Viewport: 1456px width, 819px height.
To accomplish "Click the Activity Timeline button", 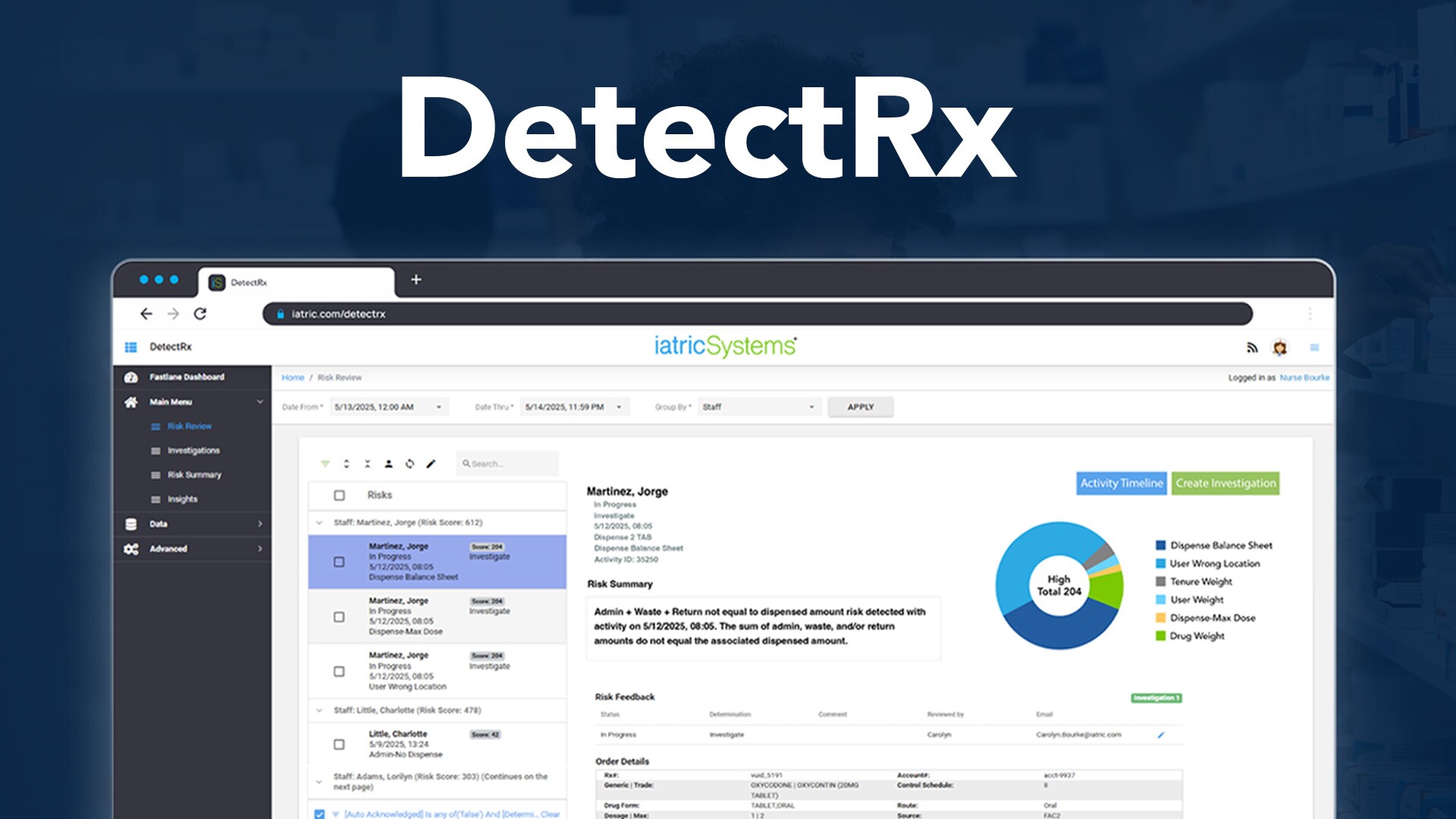I will (x=1121, y=483).
